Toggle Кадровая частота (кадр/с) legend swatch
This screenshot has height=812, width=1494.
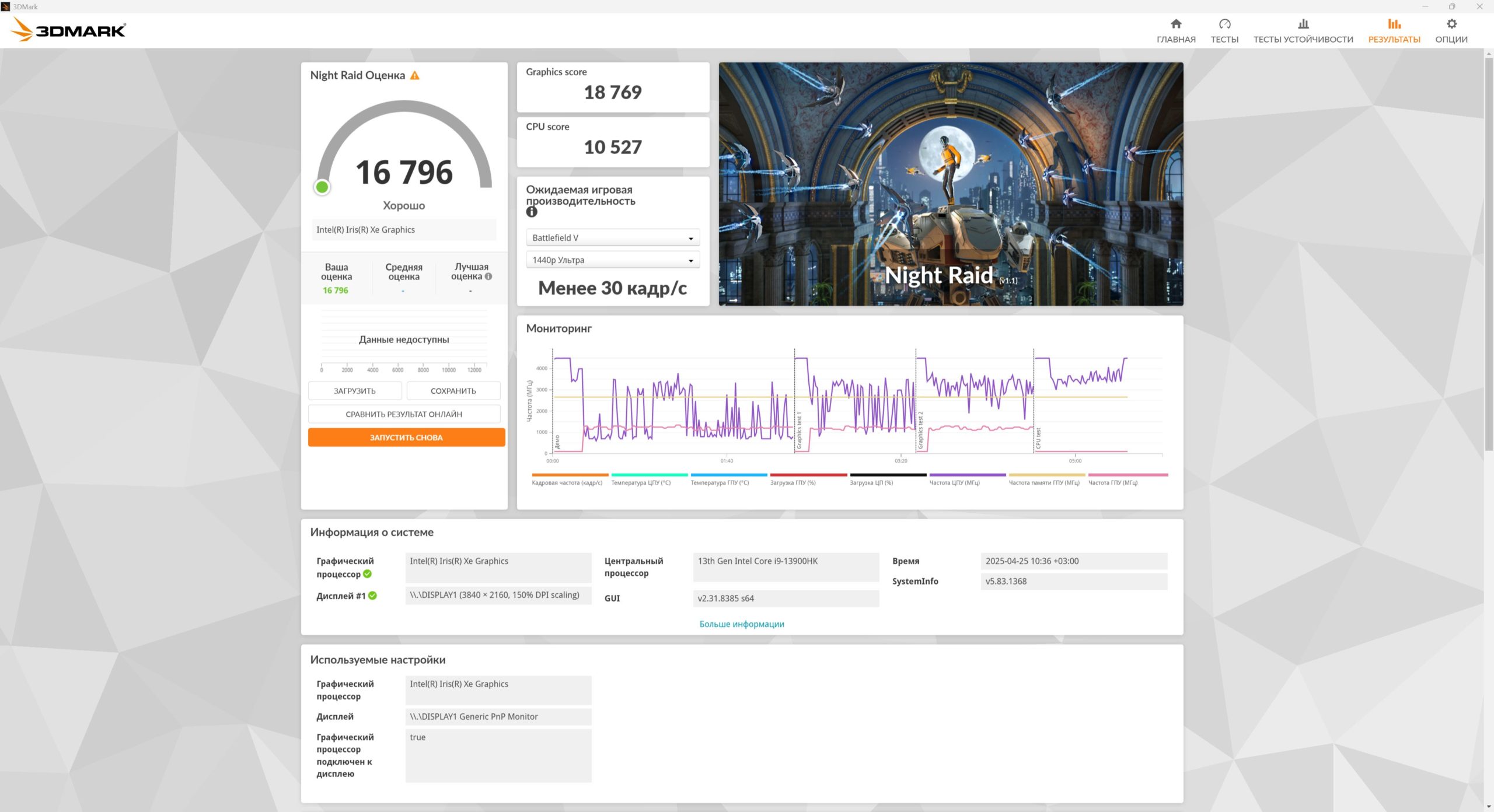(570, 475)
